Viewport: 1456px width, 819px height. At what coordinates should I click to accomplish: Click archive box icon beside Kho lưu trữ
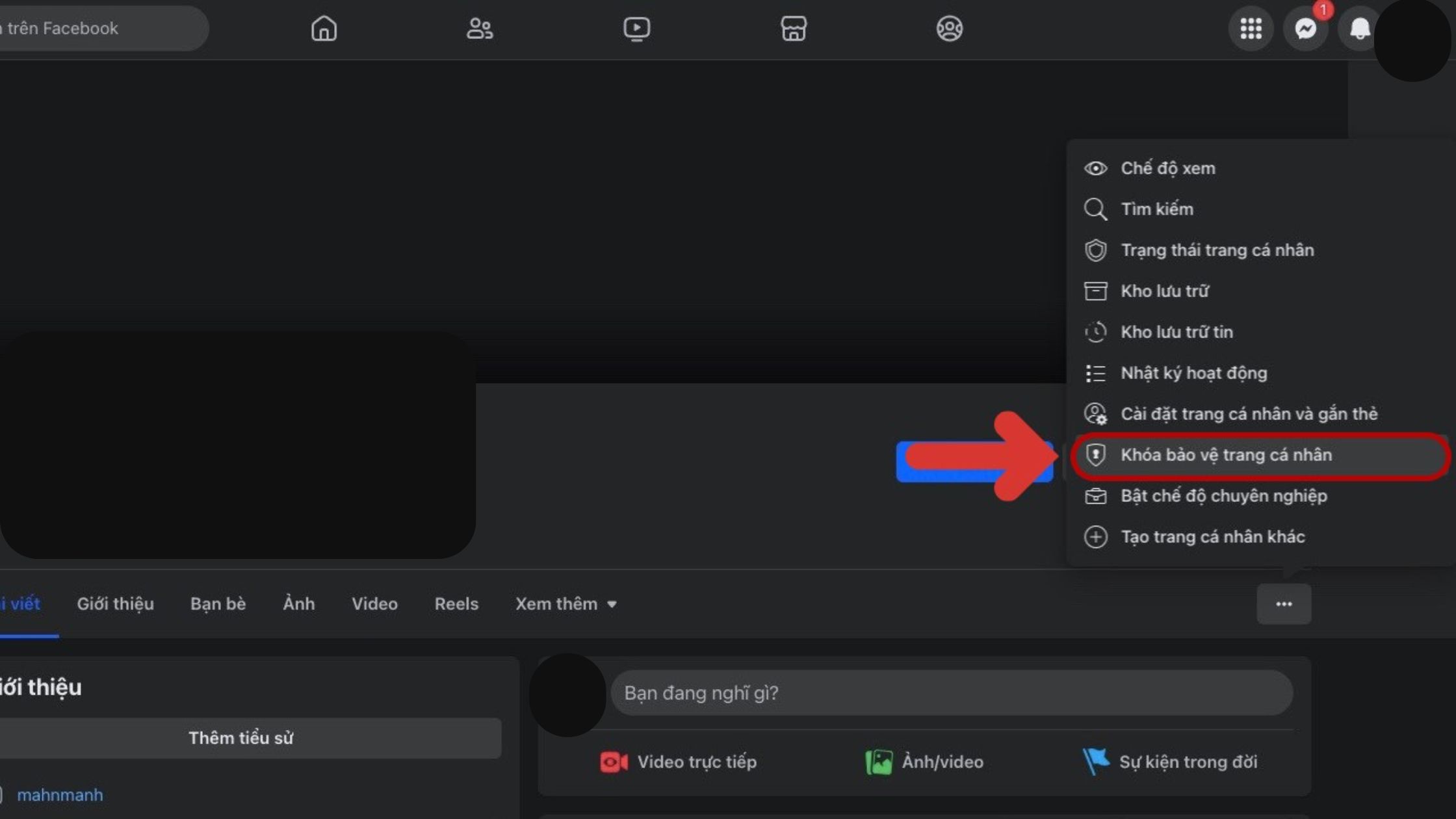point(1095,291)
